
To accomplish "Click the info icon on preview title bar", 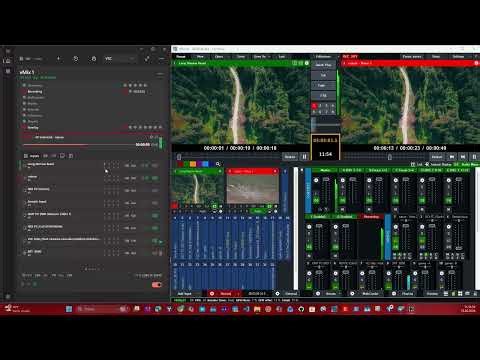I will [307, 63].
